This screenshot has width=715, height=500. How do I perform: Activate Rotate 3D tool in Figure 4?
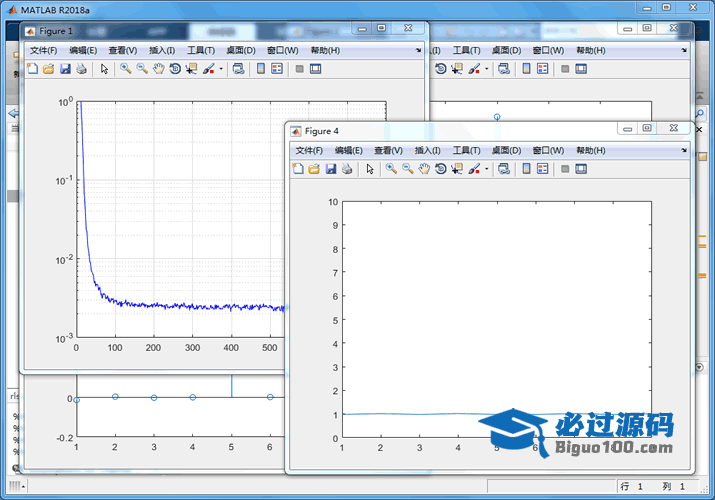point(440,169)
